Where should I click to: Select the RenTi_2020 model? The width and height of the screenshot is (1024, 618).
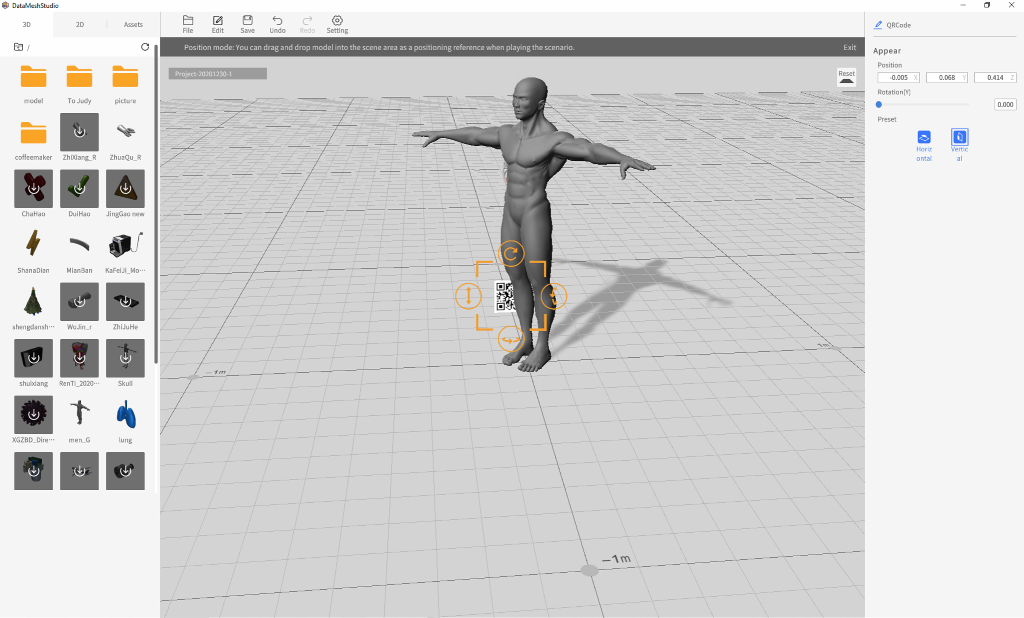tap(79, 358)
